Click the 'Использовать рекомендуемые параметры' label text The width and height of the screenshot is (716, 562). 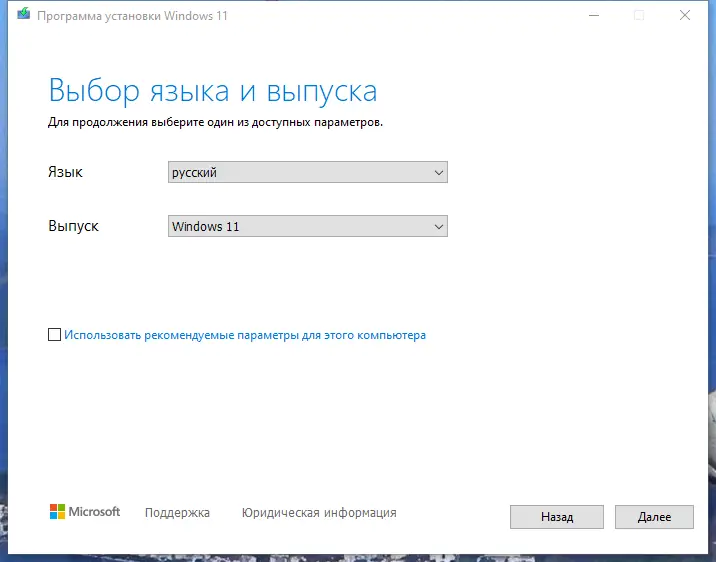pos(245,335)
